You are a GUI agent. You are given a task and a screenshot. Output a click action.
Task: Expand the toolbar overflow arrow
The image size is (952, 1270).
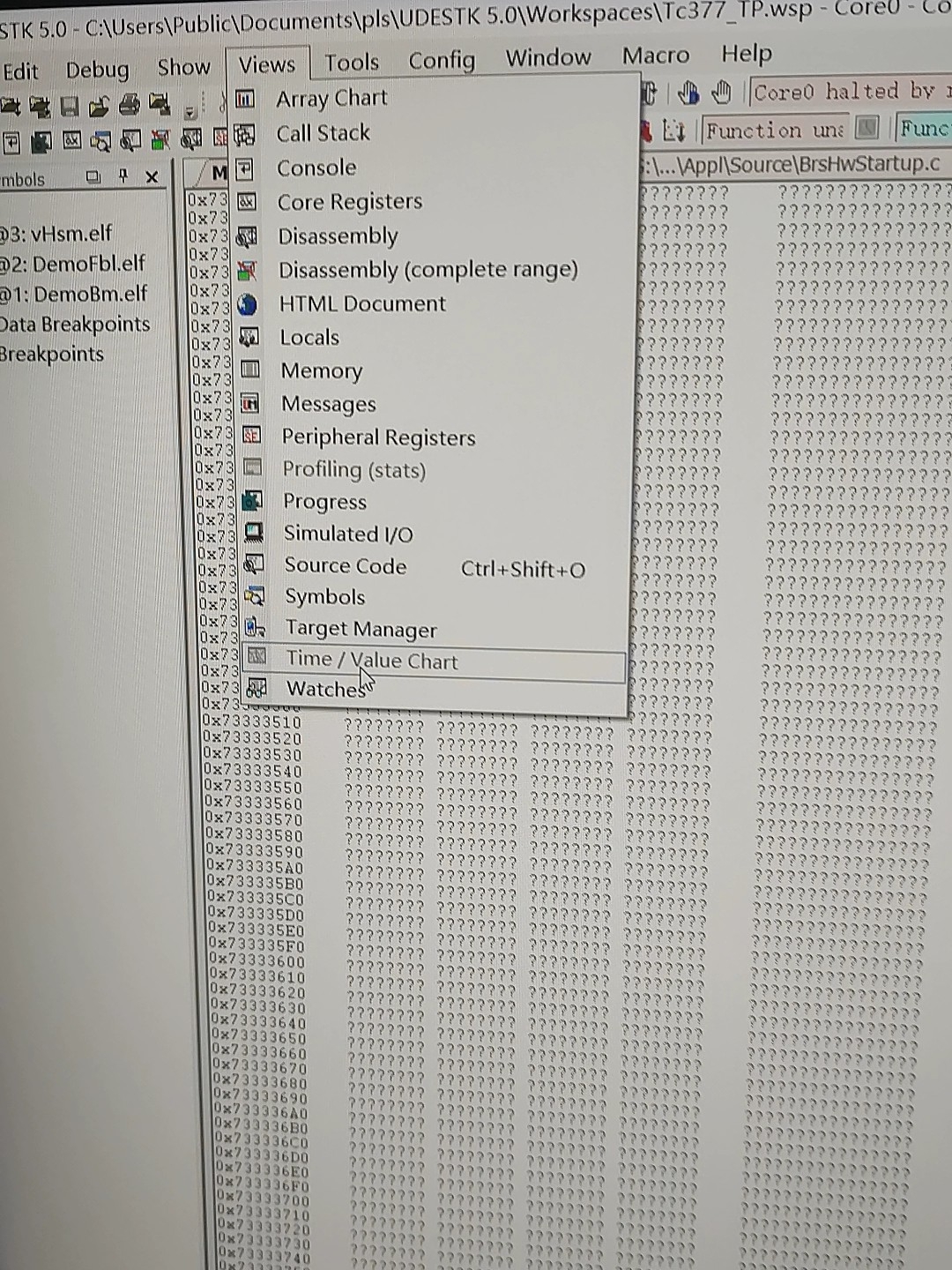[x=190, y=112]
